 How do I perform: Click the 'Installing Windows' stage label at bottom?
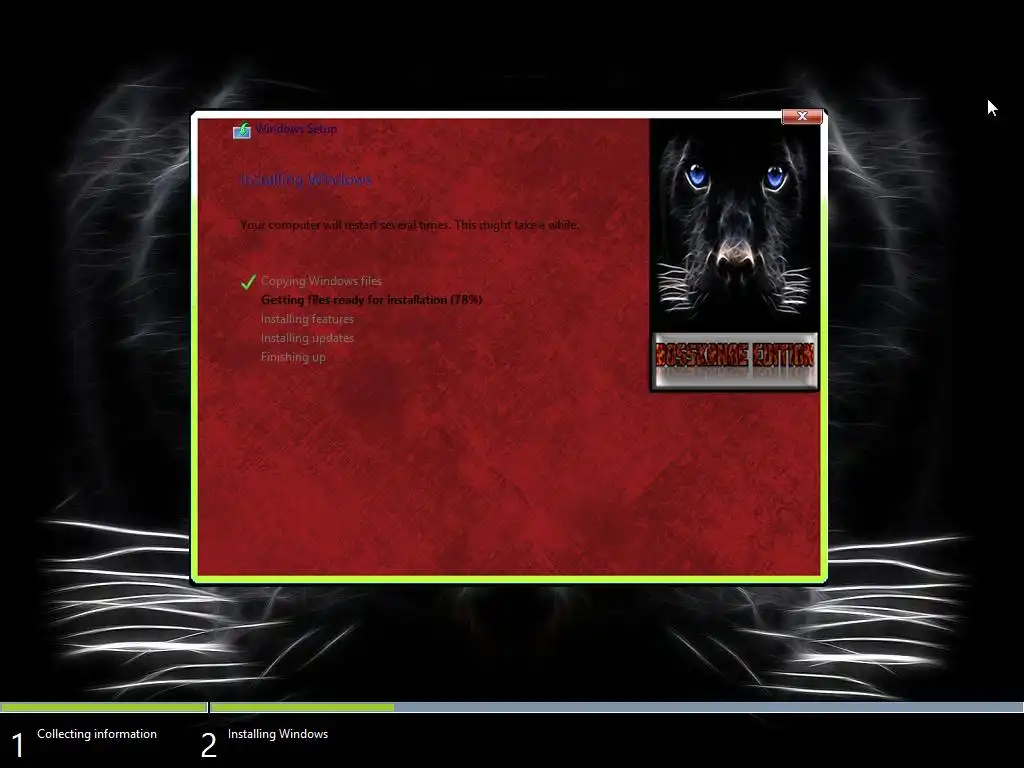click(x=278, y=734)
